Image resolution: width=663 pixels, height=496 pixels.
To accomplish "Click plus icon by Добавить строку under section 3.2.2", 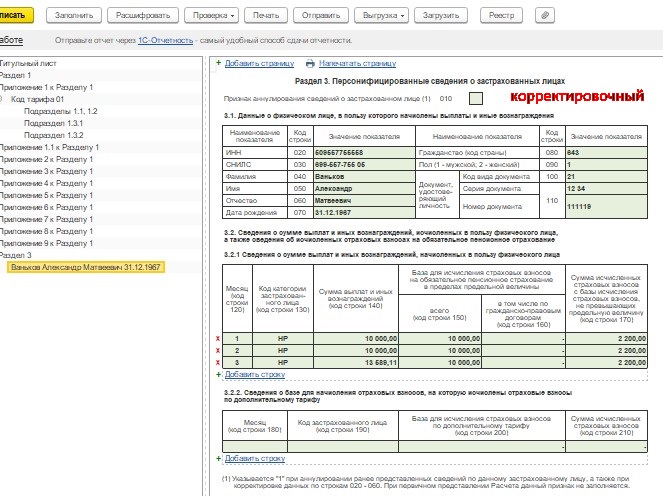I will [219, 458].
